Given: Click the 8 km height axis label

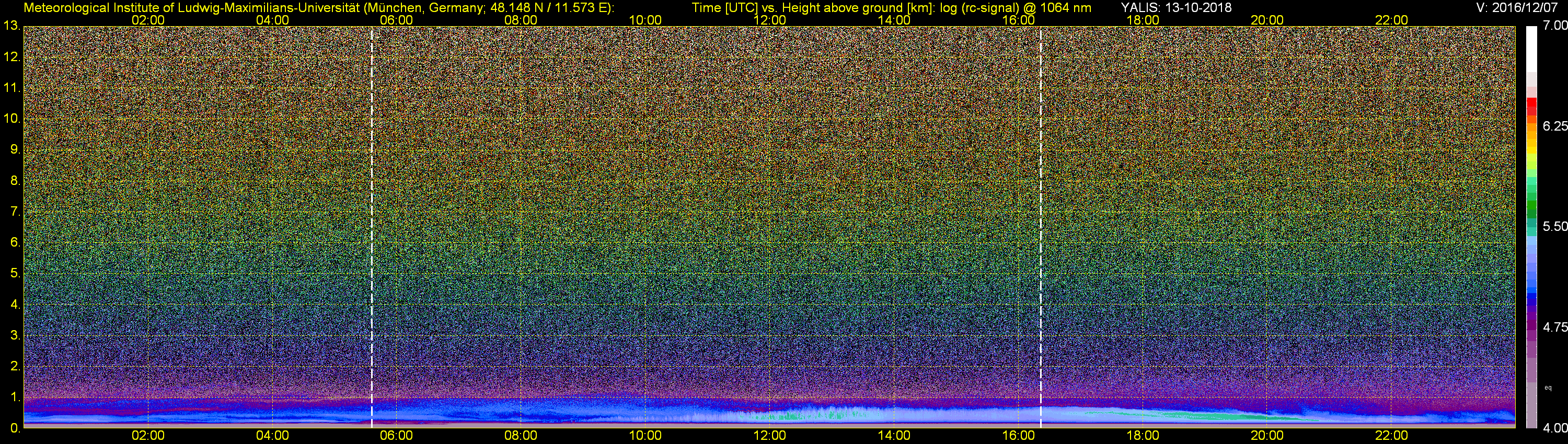Looking at the screenshot, I should pos(15,181).
